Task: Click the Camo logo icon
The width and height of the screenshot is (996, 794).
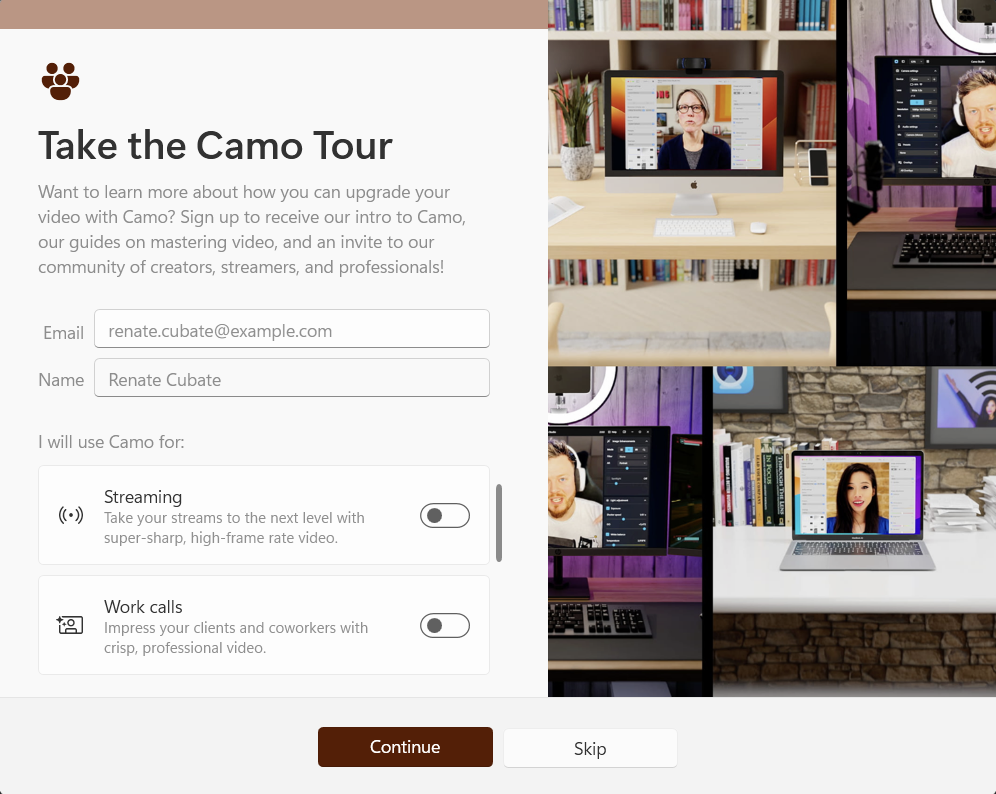Action: click(x=60, y=81)
